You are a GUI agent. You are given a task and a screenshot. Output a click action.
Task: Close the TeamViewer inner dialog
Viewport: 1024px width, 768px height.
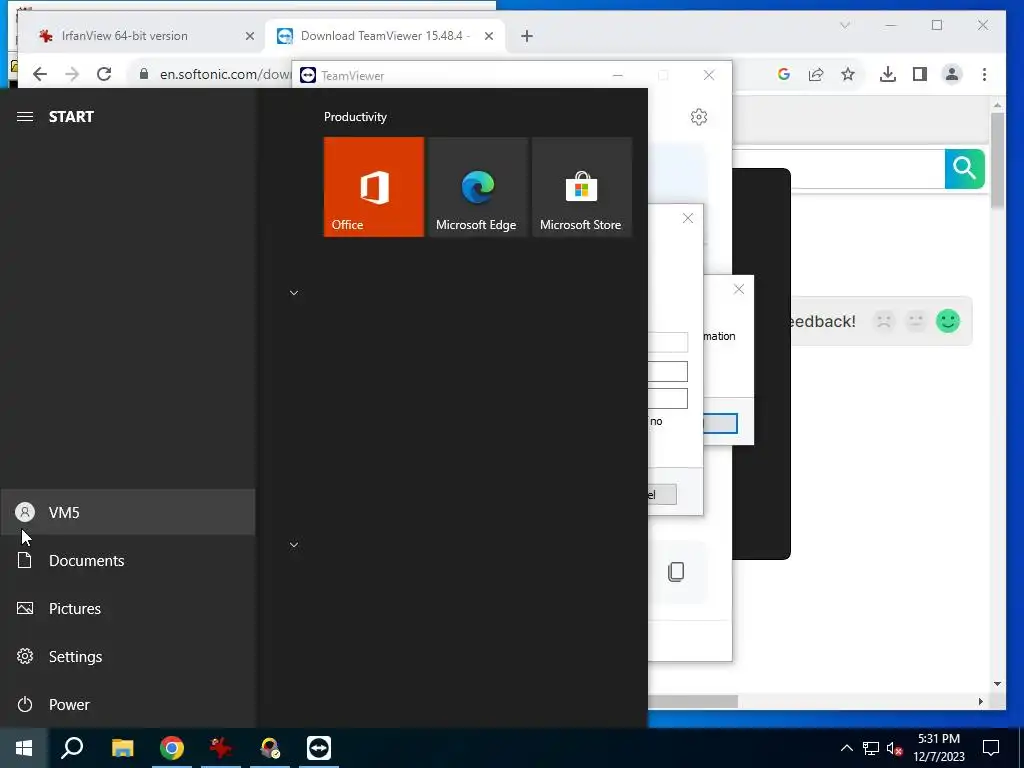pyautogui.click(x=688, y=218)
